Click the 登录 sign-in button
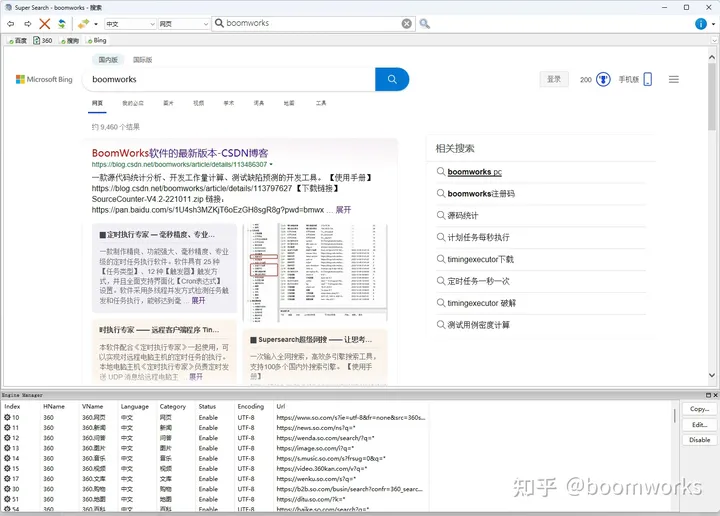Viewport: 720px width, 516px height. (554, 79)
